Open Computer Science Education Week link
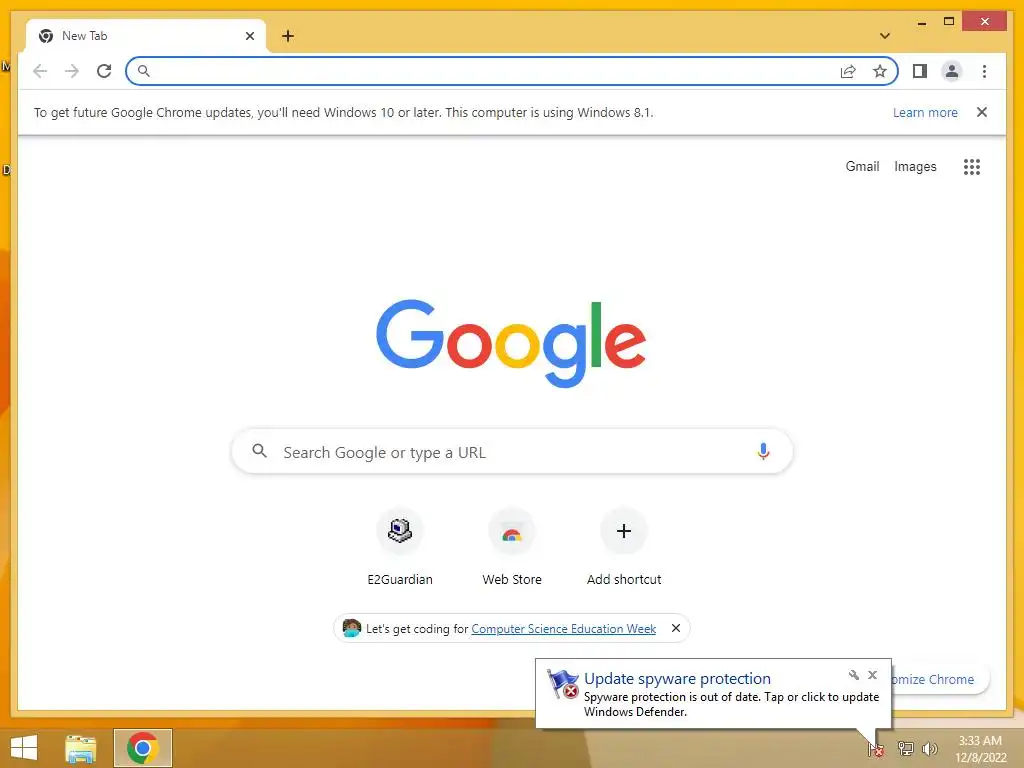 pos(564,628)
